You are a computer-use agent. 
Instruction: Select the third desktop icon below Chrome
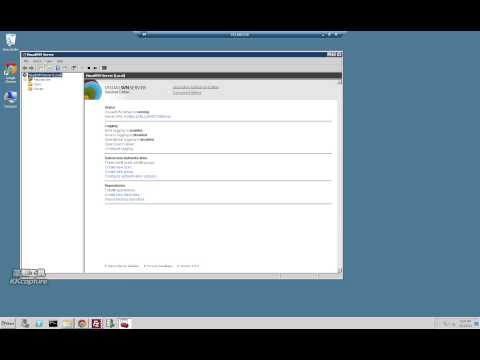pyautogui.click(x=10, y=99)
